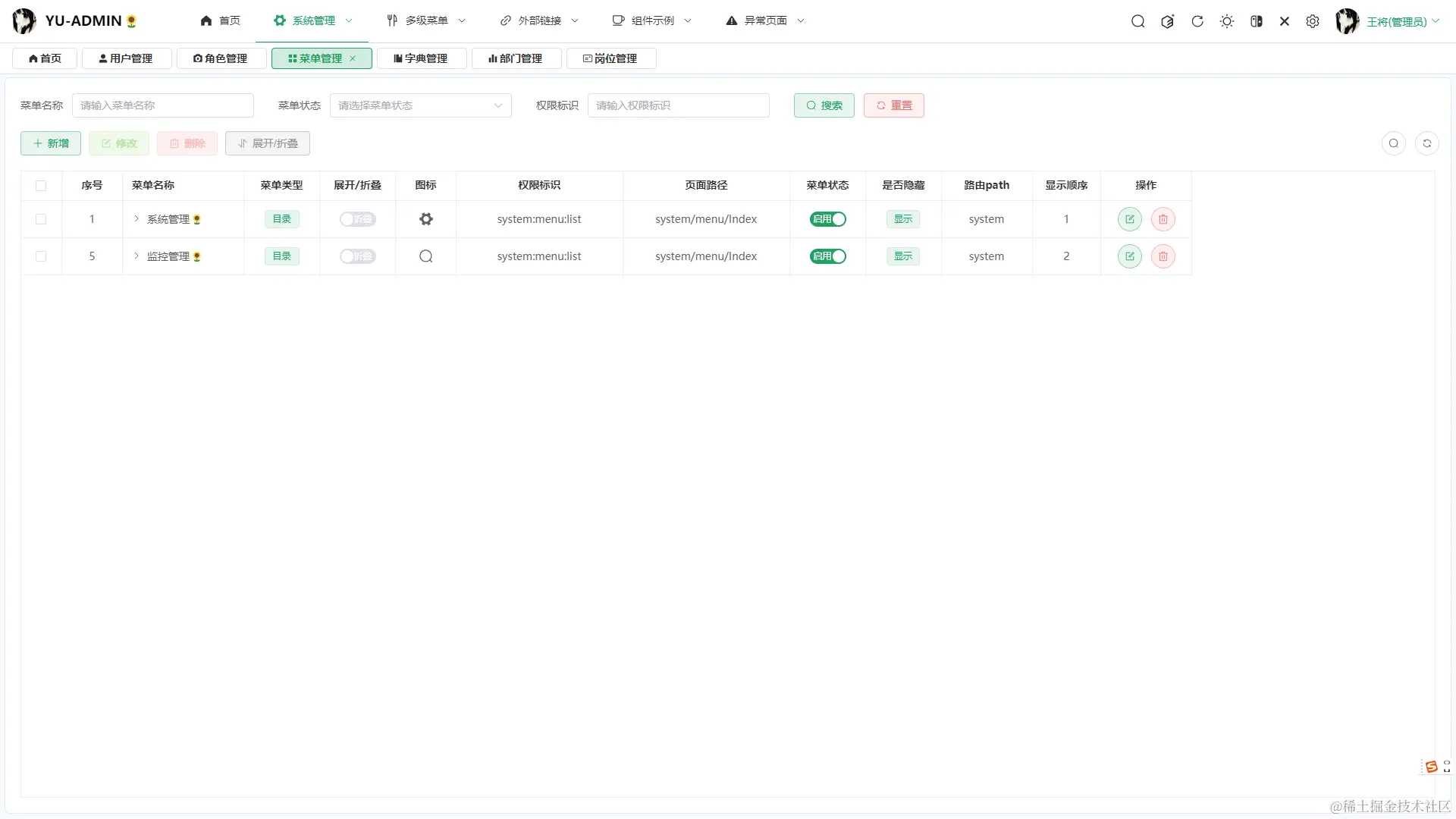Viewport: 1456px width, 819px height.
Task: Open the 多级菜单 top menu
Action: (425, 20)
